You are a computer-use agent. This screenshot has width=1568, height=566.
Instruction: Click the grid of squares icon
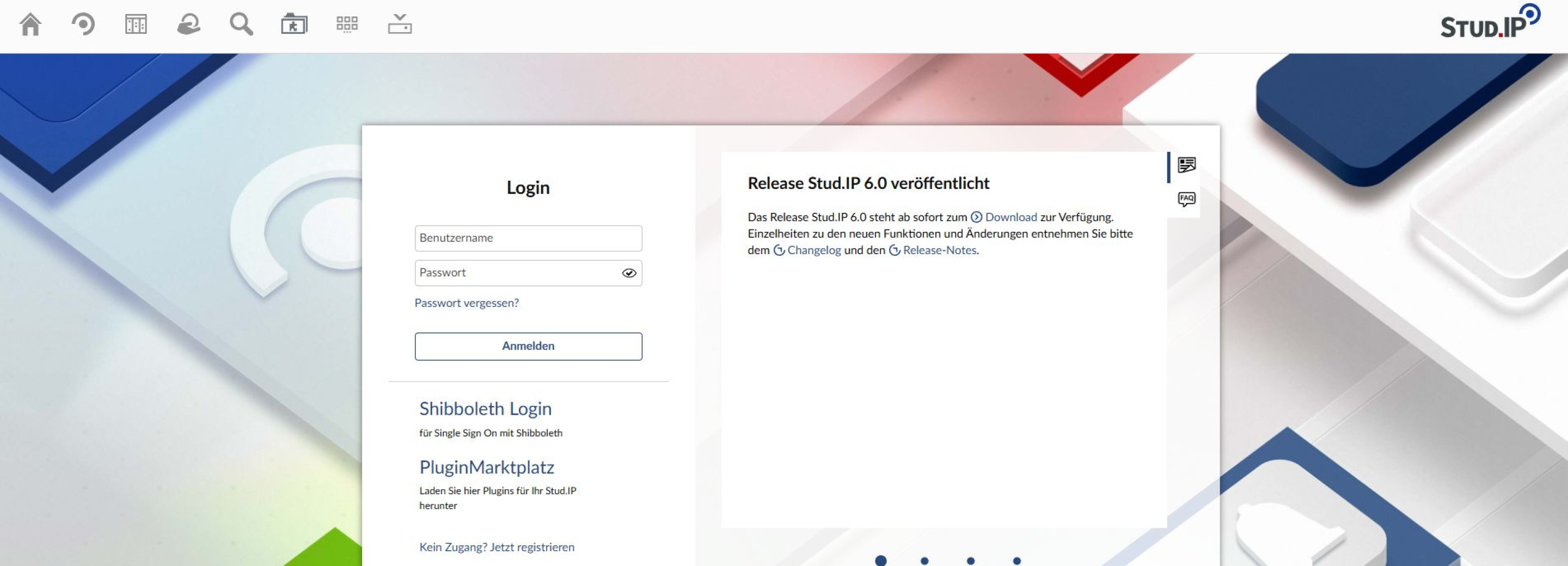(347, 24)
